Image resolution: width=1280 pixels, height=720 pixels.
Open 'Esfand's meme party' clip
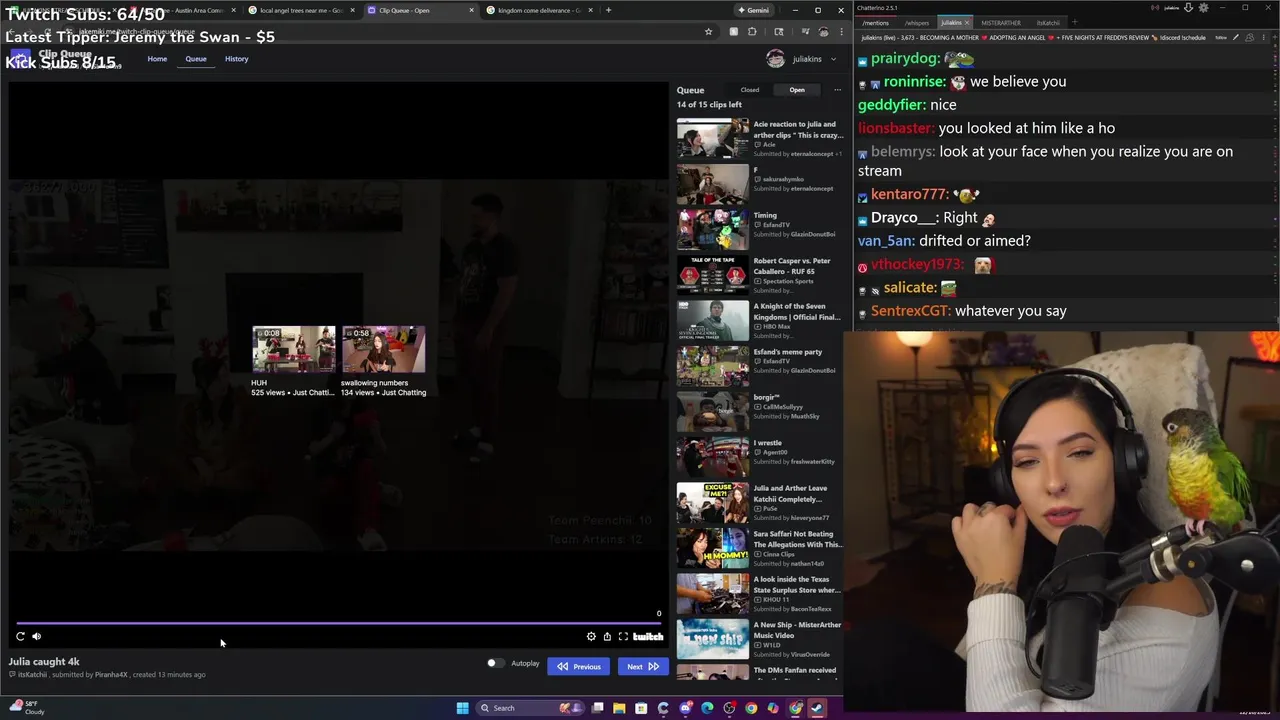pos(760,366)
